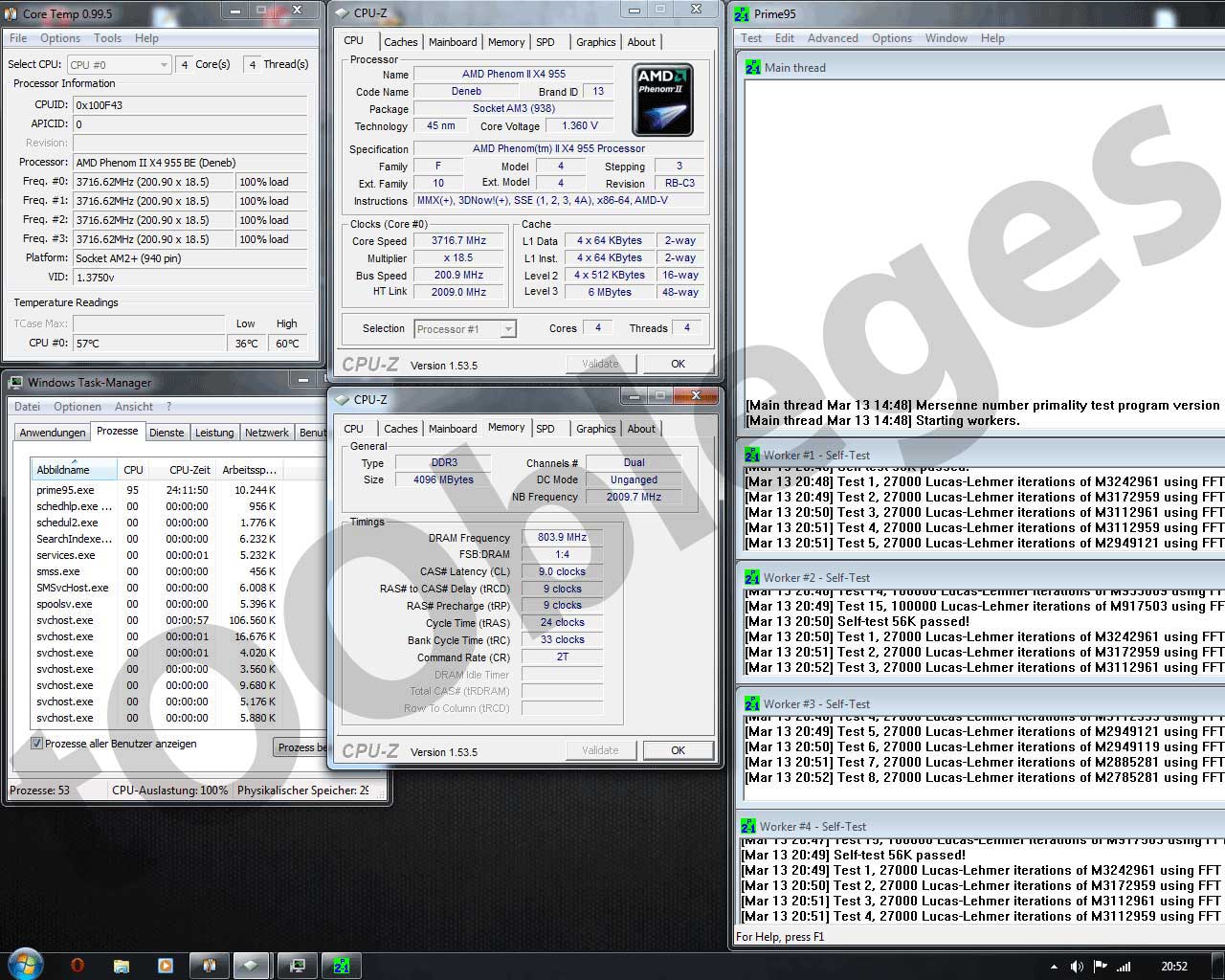This screenshot has height=980, width=1225.
Task: Select services.exe process row
Action: point(158,555)
